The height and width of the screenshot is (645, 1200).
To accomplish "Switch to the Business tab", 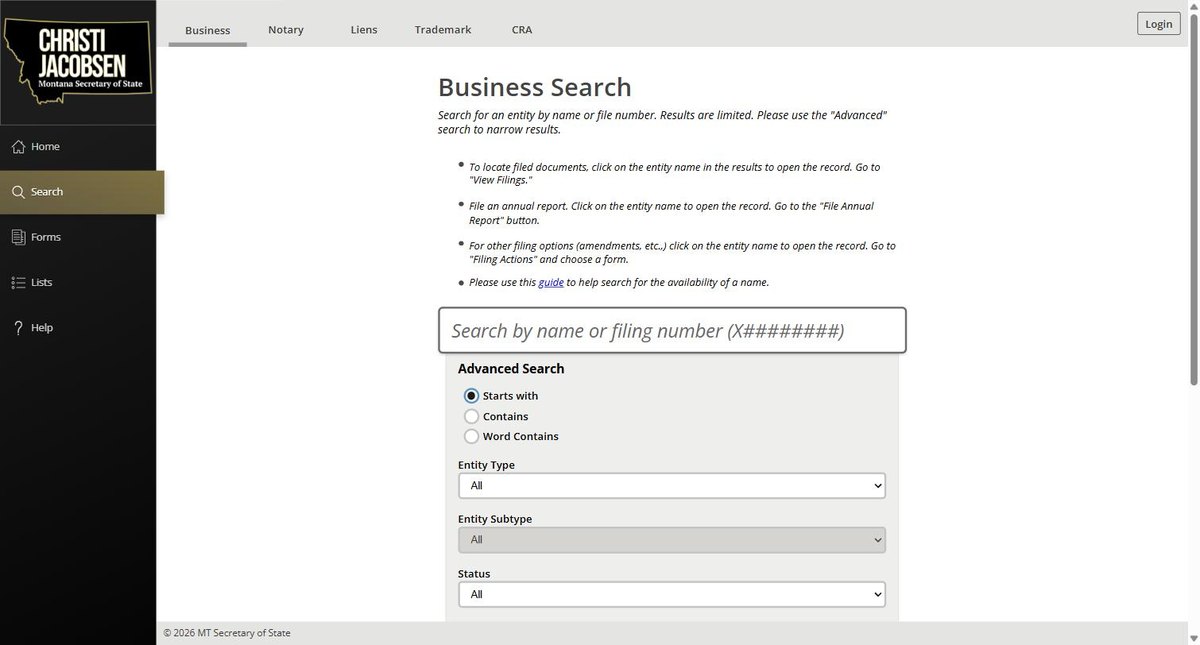I will click(208, 30).
